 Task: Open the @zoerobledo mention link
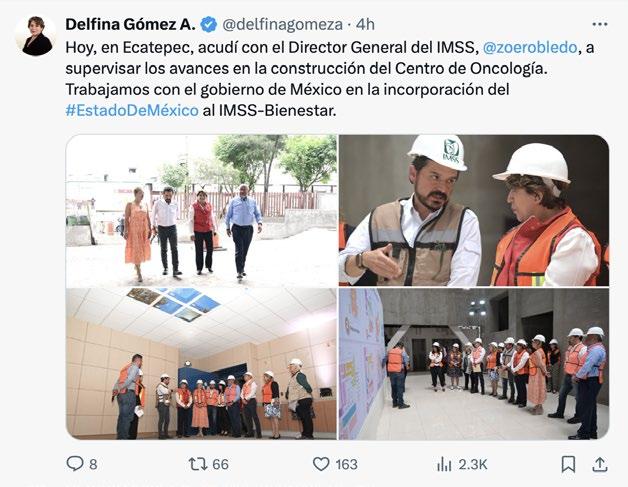(530, 47)
